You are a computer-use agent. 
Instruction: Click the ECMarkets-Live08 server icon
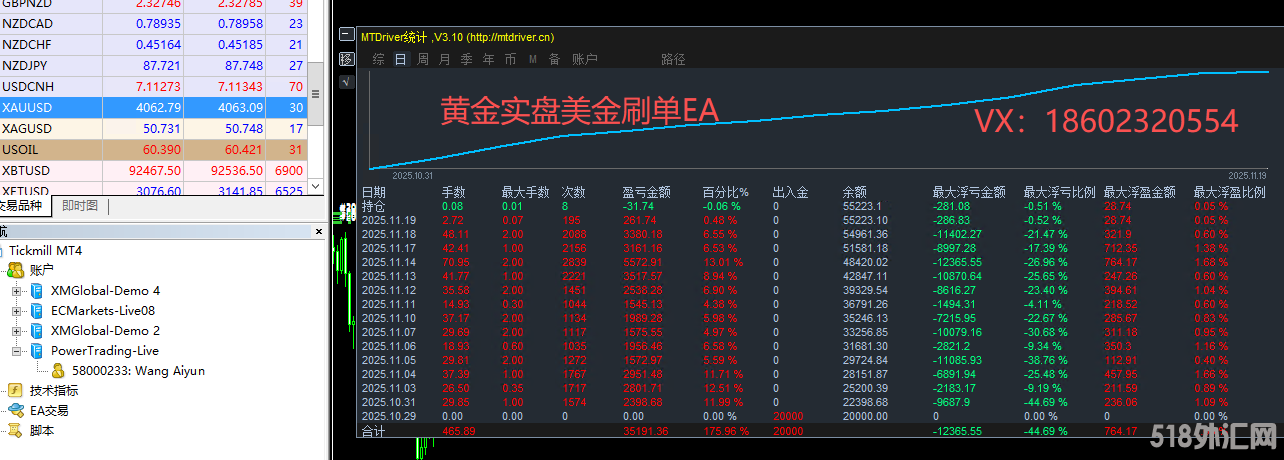[36, 311]
